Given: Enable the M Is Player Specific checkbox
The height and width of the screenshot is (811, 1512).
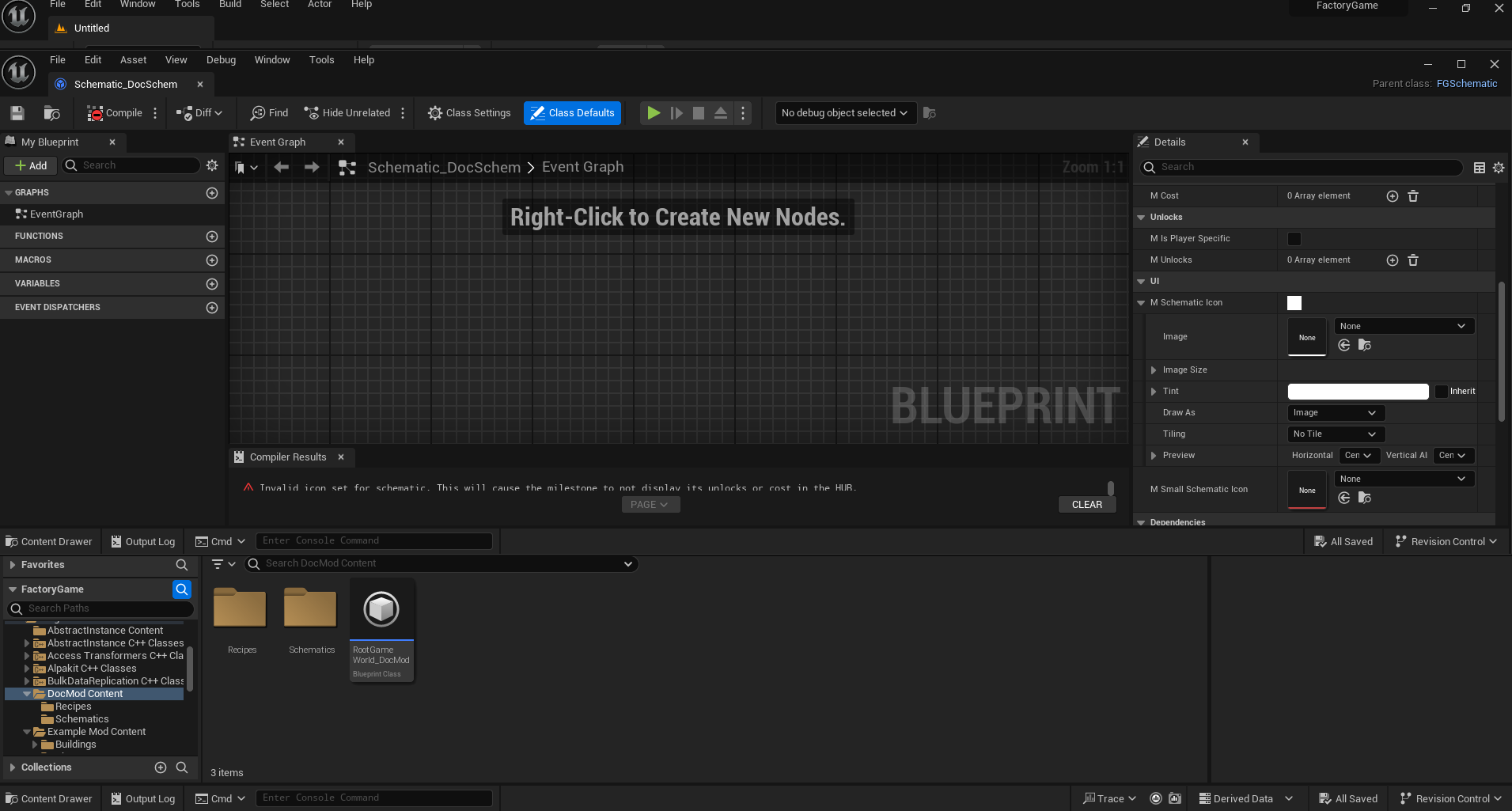Looking at the screenshot, I should pyautogui.click(x=1294, y=238).
